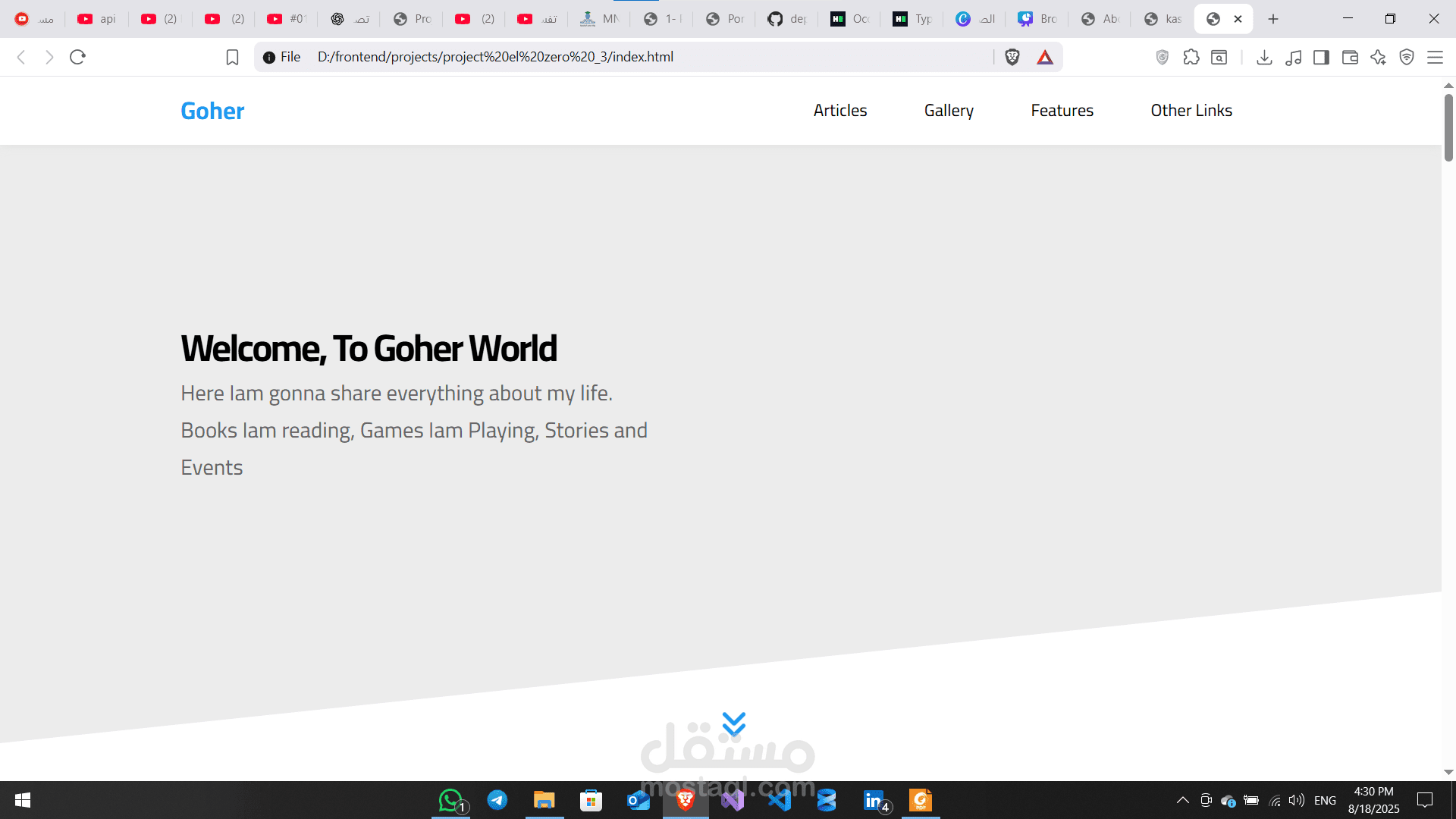Viewport: 1456px width, 819px height.
Task: Open the Downloads icon in the toolbar
Action: click(x=1264, y=57)
